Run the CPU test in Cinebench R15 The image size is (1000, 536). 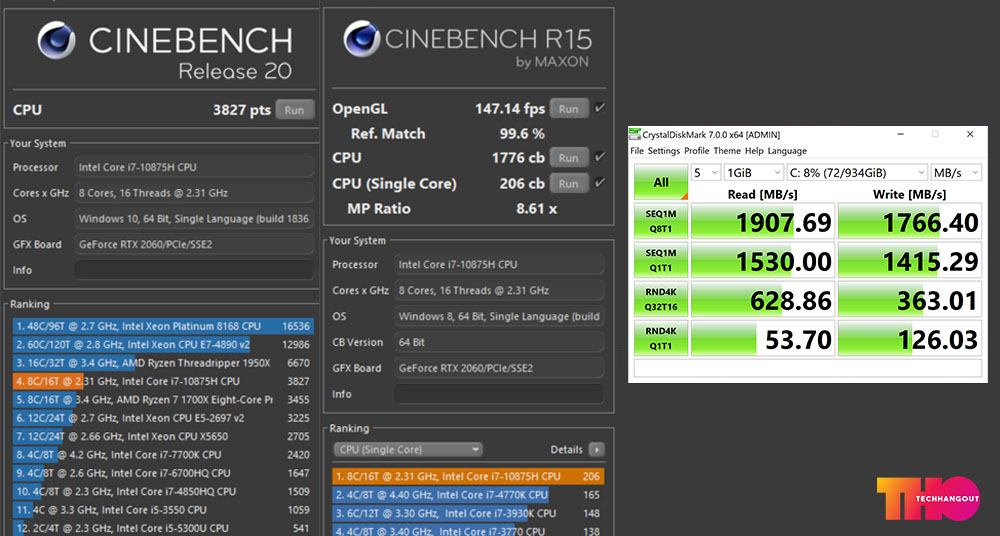click(x=568, y=158)
